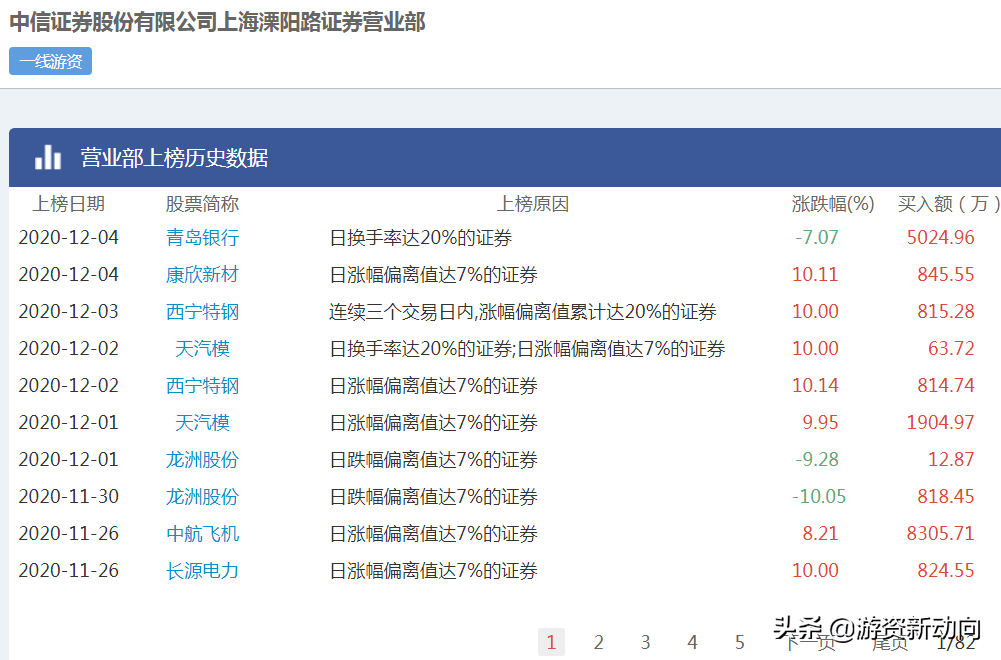Click the change value 10.14

coord(815,386)
